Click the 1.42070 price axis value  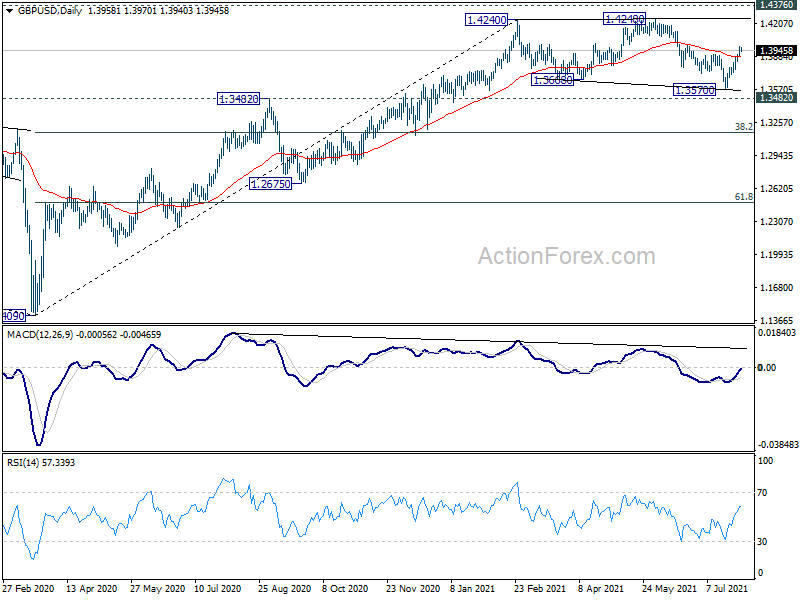777,23
